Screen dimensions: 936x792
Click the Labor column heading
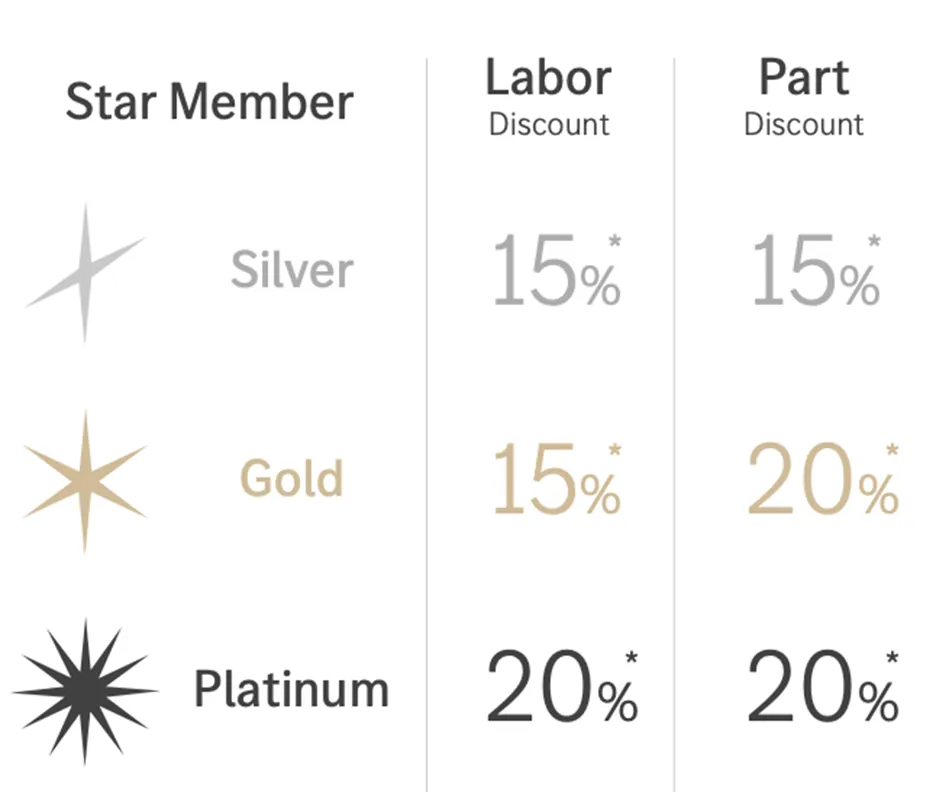pyautogui.click(x=548, y=77)
